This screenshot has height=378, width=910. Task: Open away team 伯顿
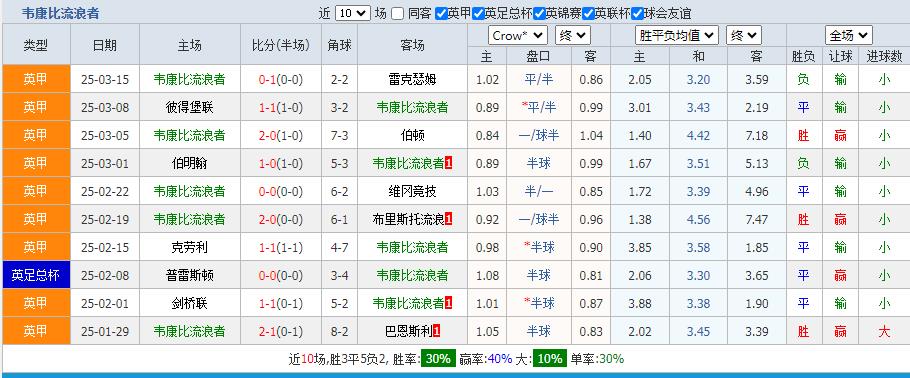pos(412,135)
